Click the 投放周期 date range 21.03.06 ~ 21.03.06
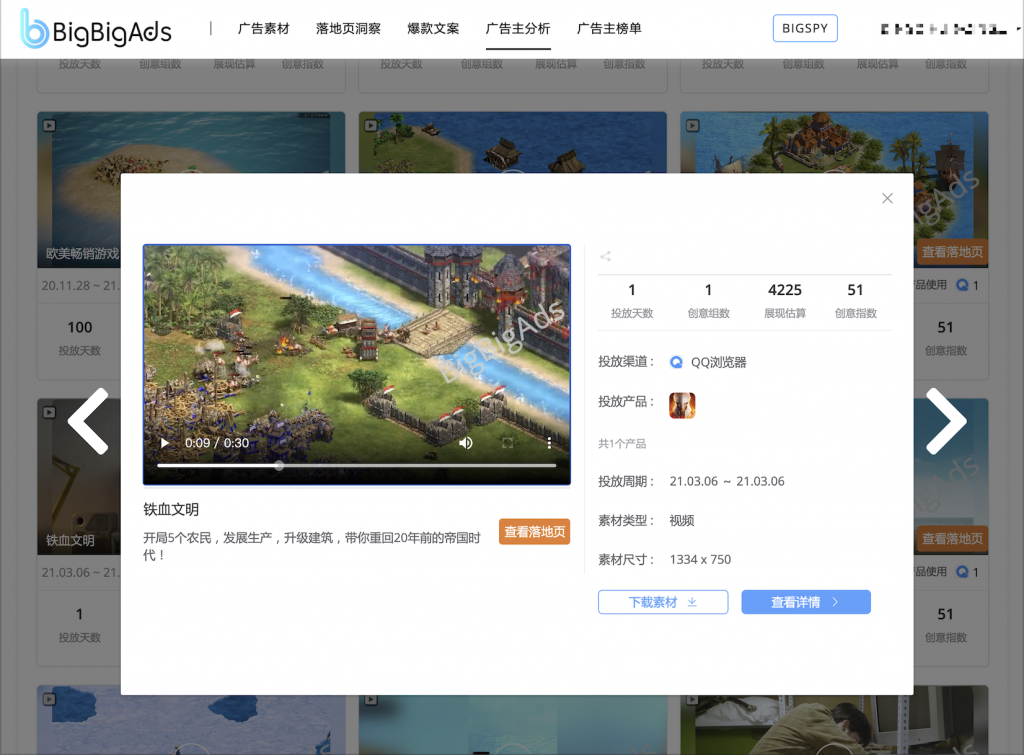 tap(727, 481)
